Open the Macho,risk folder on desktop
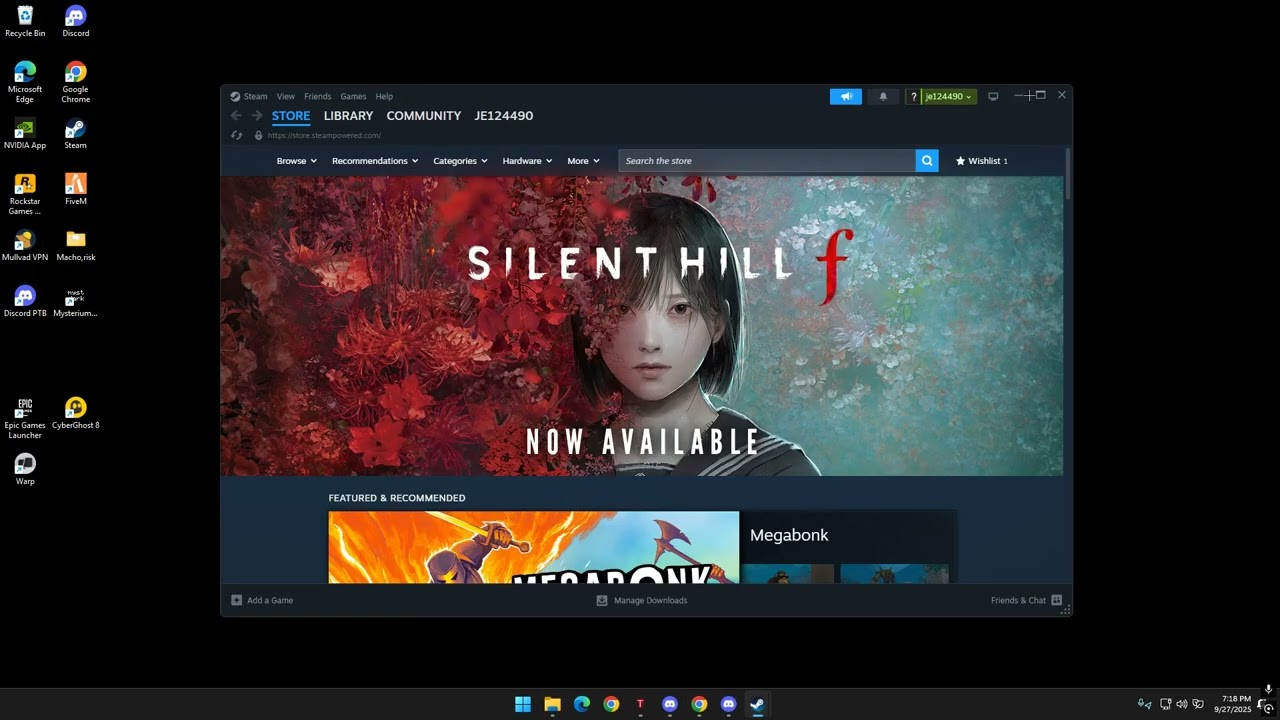Viewport: 1280px width, 720px height. (x=75, y=245)
